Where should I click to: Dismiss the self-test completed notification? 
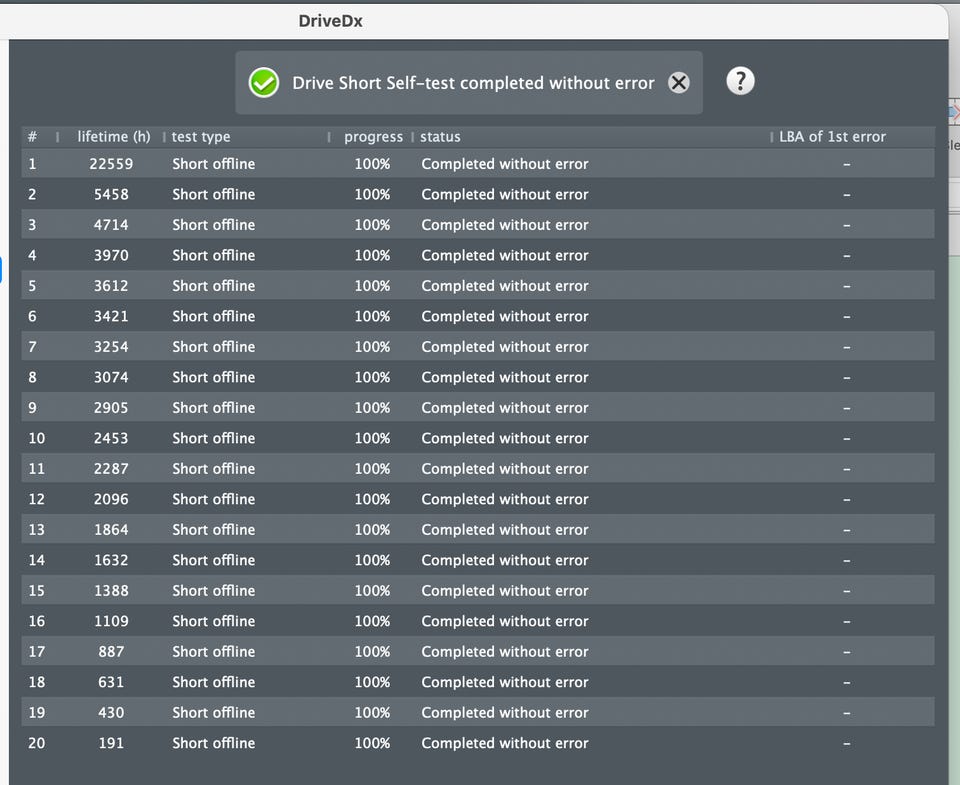click(x=678, y=83)
